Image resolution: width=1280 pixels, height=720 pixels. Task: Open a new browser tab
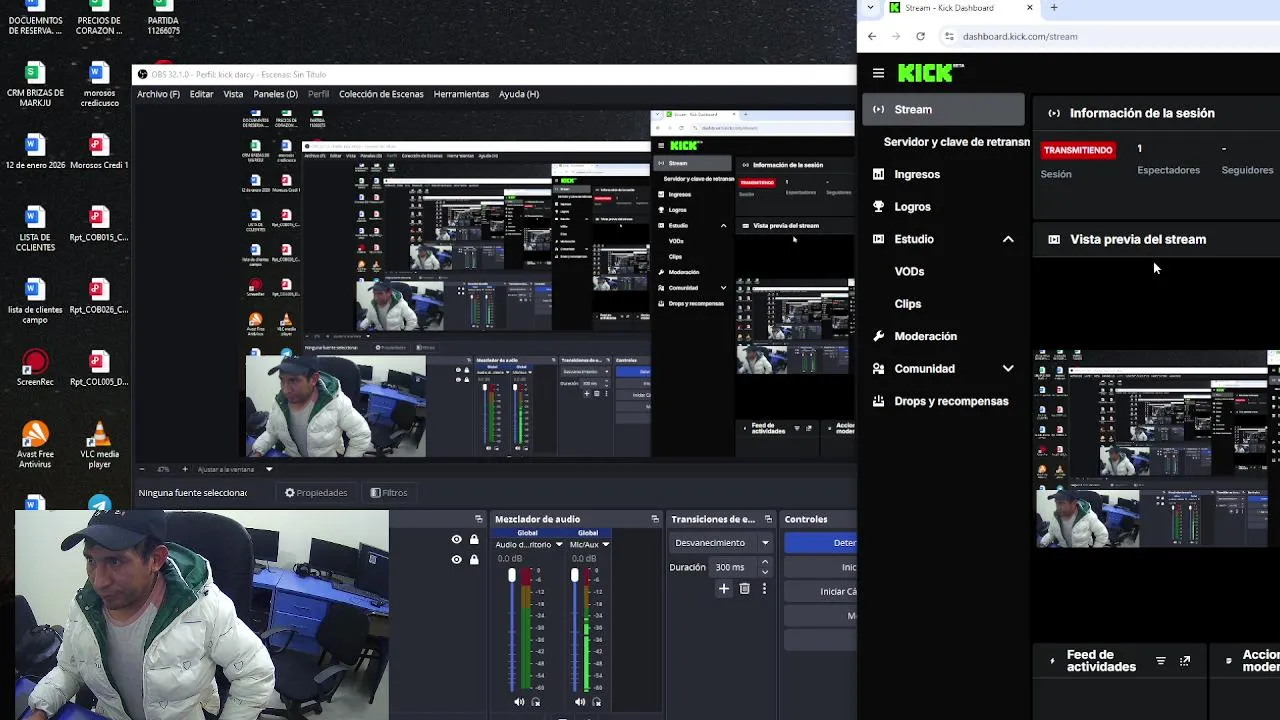tap(1054, 8)
